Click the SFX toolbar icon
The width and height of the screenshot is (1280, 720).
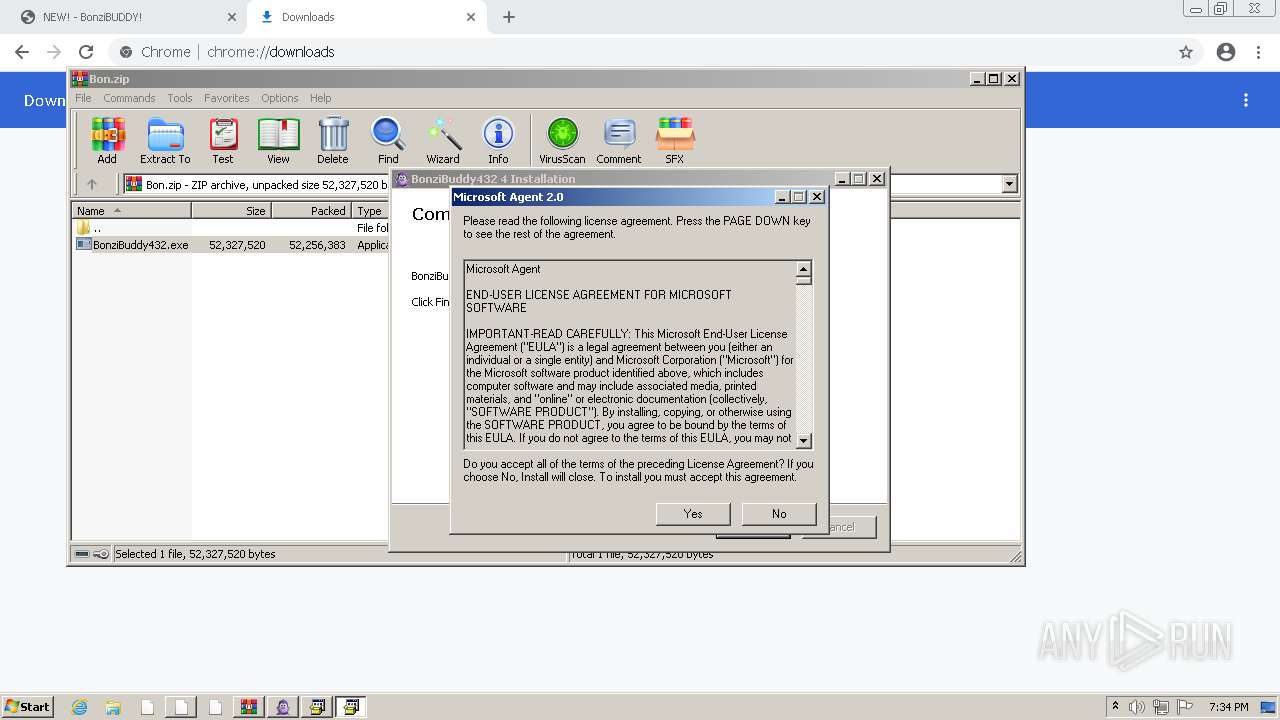tap(675, 141)
